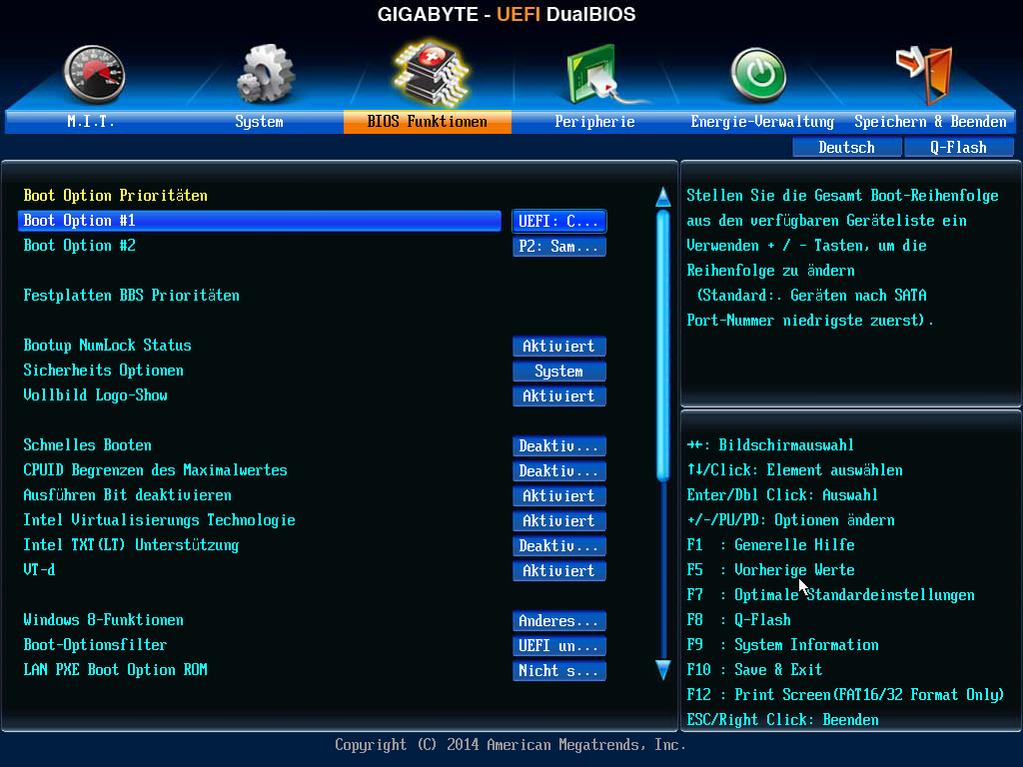Click the F1 : Generelle Hilfe hint
1023x767 pixels.
point(771,545)
